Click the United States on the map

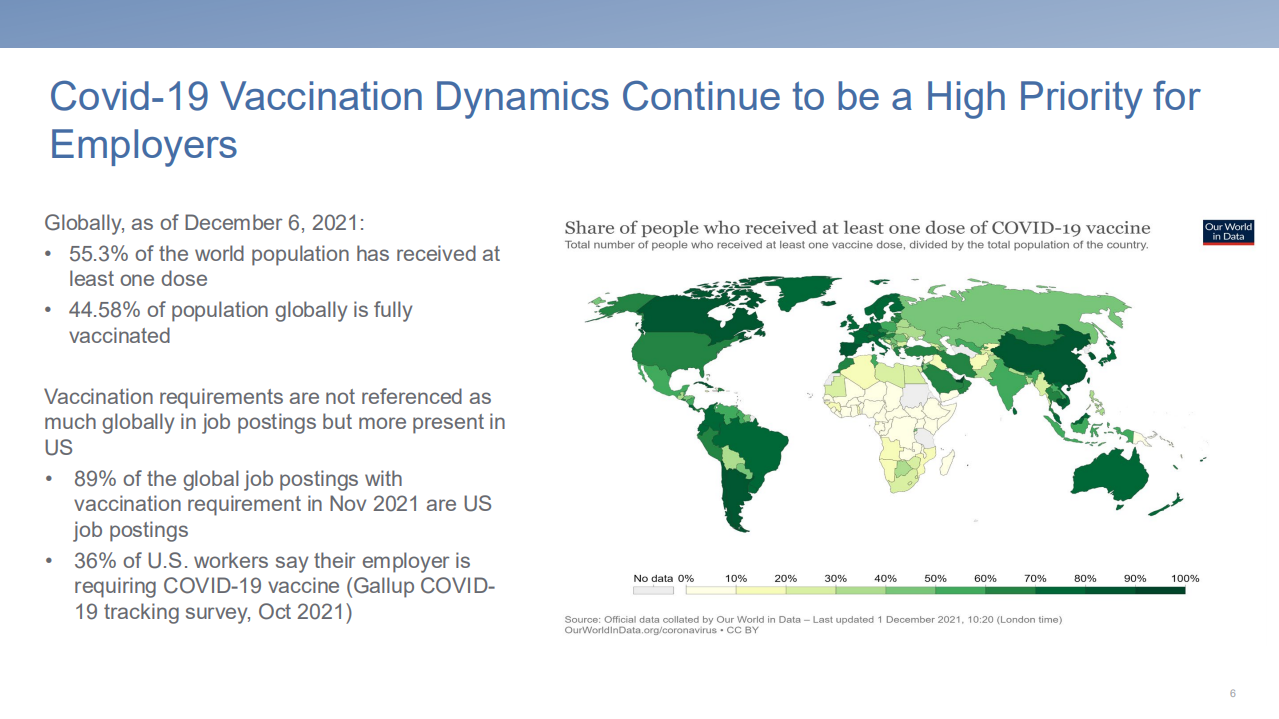[x=672, y=350]
